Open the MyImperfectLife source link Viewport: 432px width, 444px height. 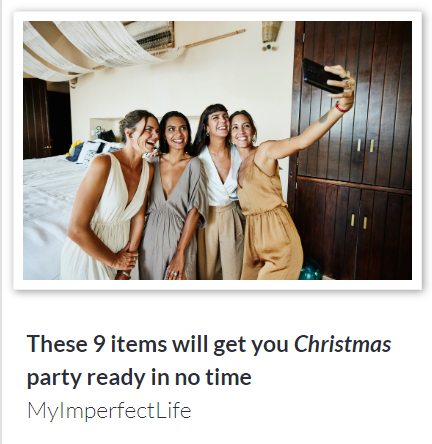109,410
